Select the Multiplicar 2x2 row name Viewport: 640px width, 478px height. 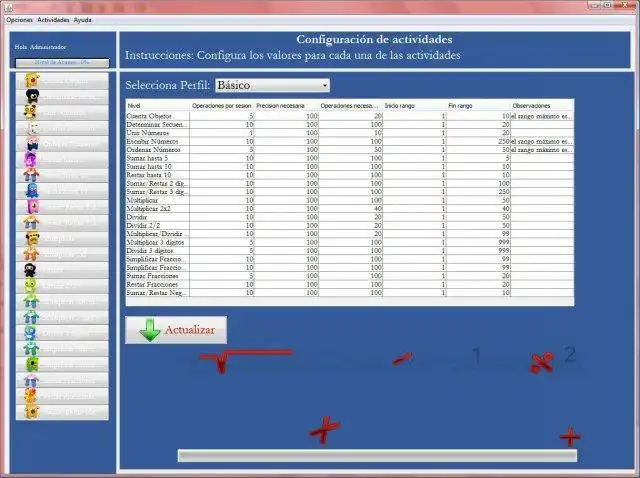point(158,209)
